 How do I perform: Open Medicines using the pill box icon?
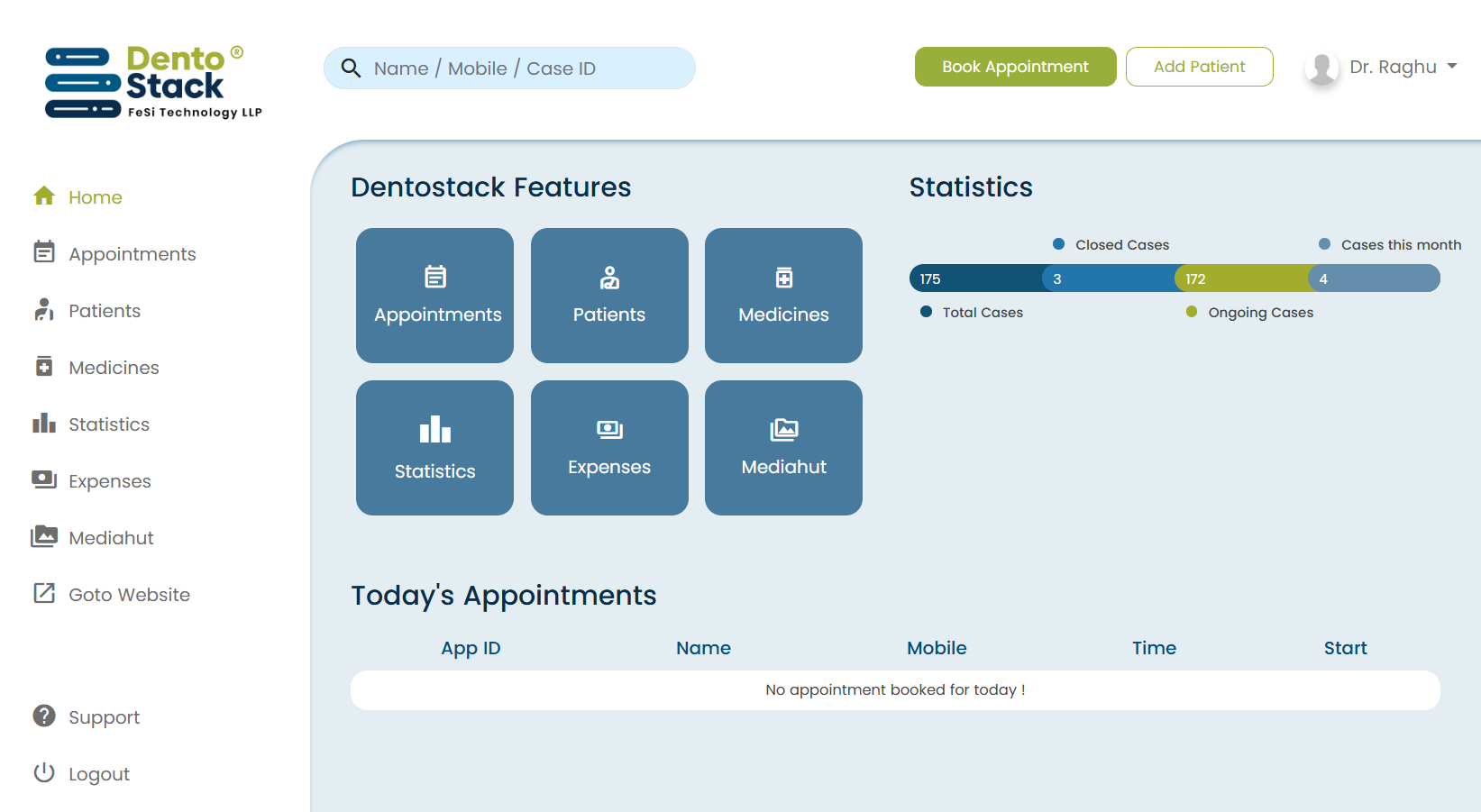tap(43, 367)
